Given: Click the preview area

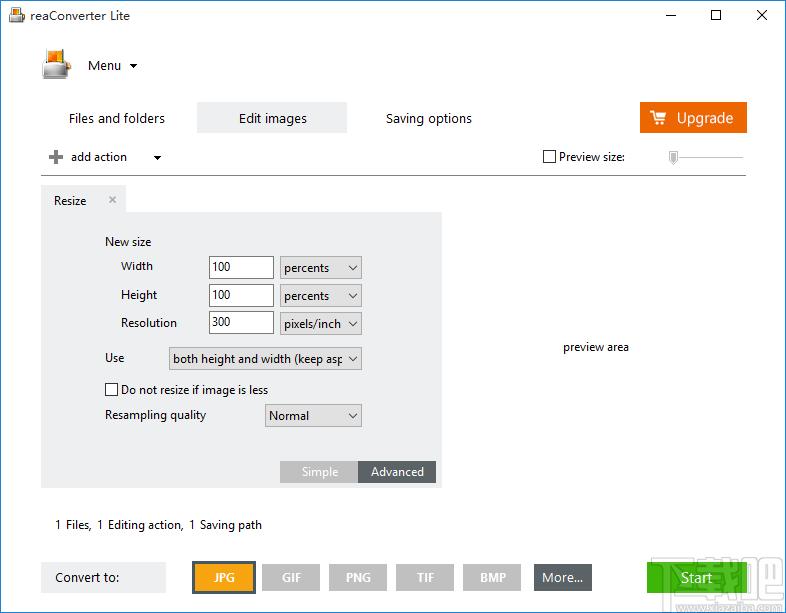Looking at the screenshot, I should click(x=596, y=347).
